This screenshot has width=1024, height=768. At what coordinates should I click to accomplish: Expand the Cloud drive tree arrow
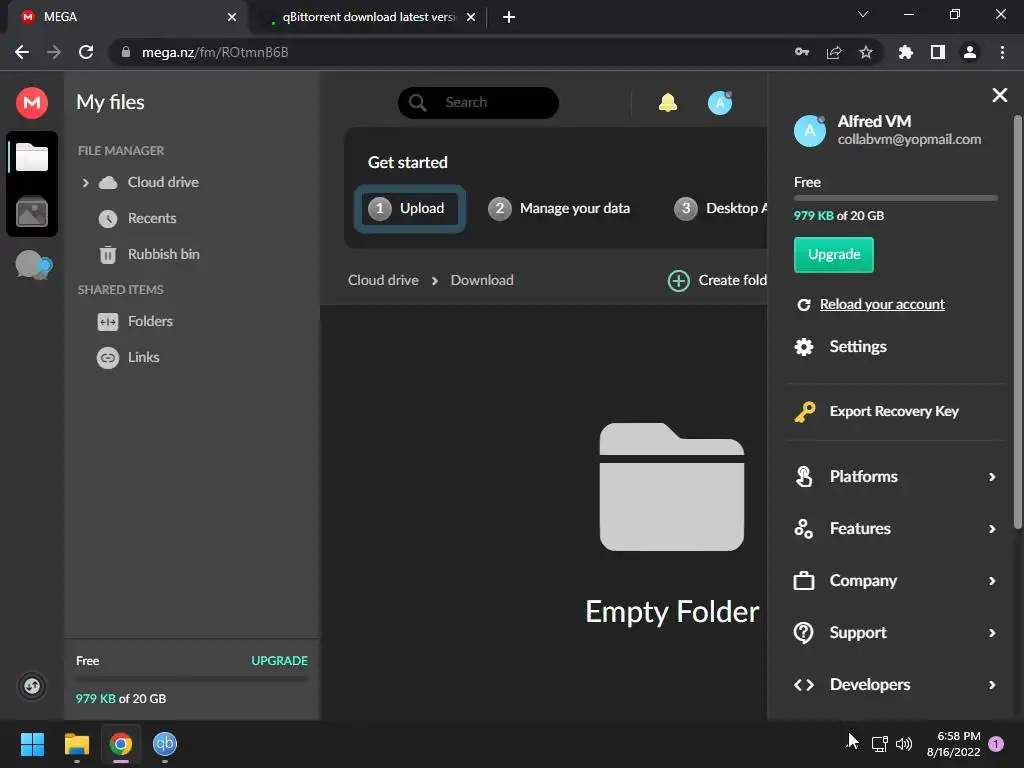click(86, 183)
